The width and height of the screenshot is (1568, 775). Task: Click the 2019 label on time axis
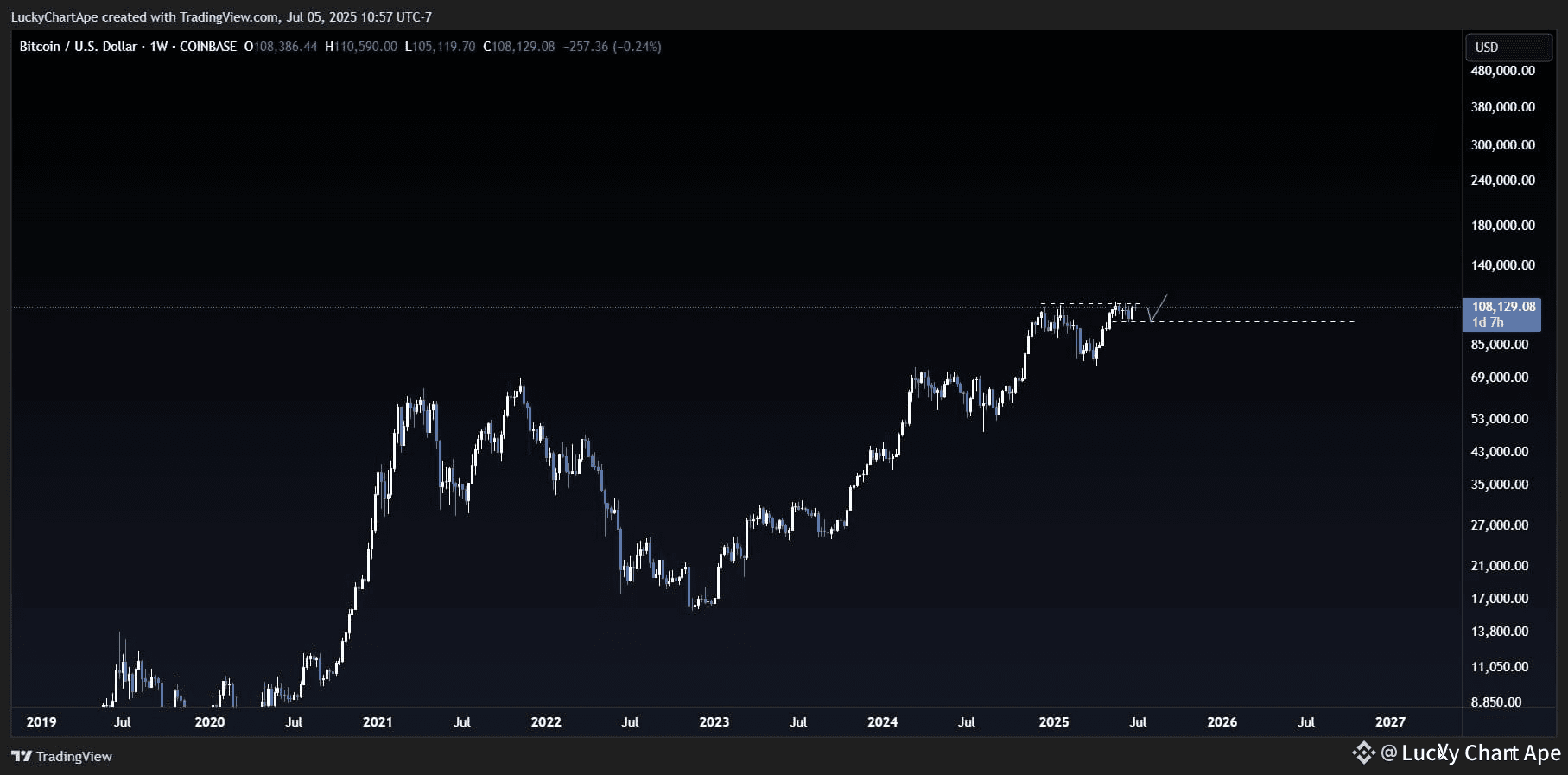(41, 722)
